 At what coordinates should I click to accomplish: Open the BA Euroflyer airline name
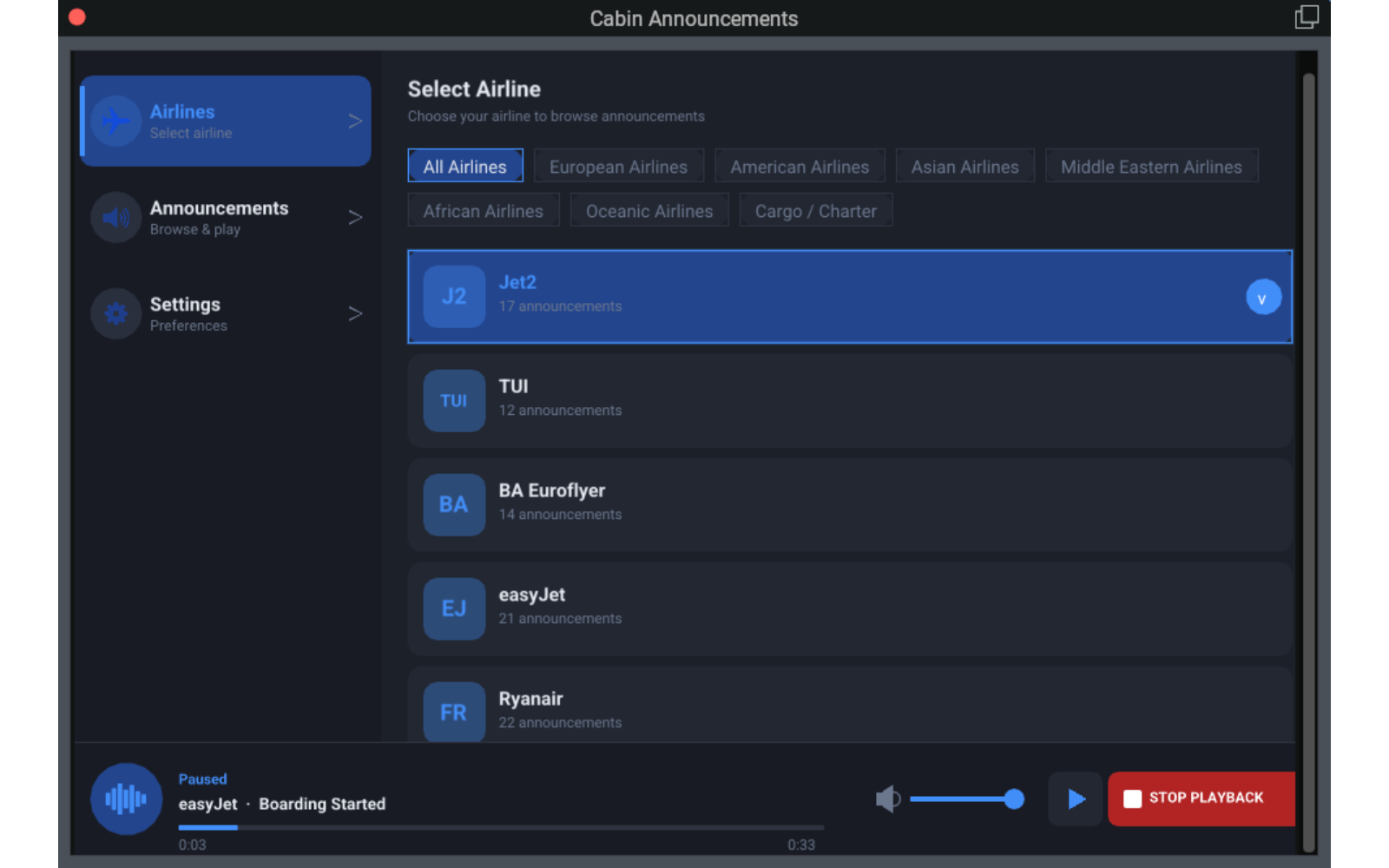click(552, 490)
